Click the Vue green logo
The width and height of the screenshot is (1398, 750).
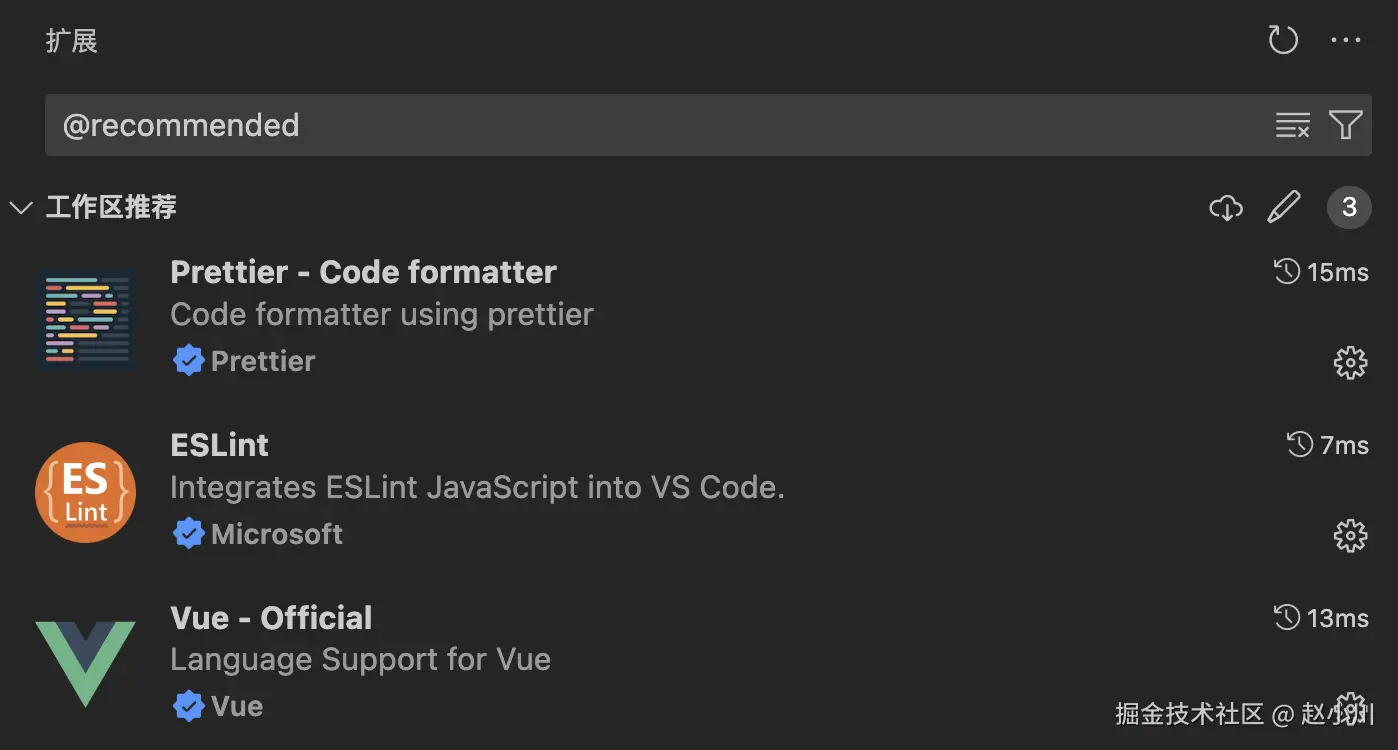[x=85, y=664]
